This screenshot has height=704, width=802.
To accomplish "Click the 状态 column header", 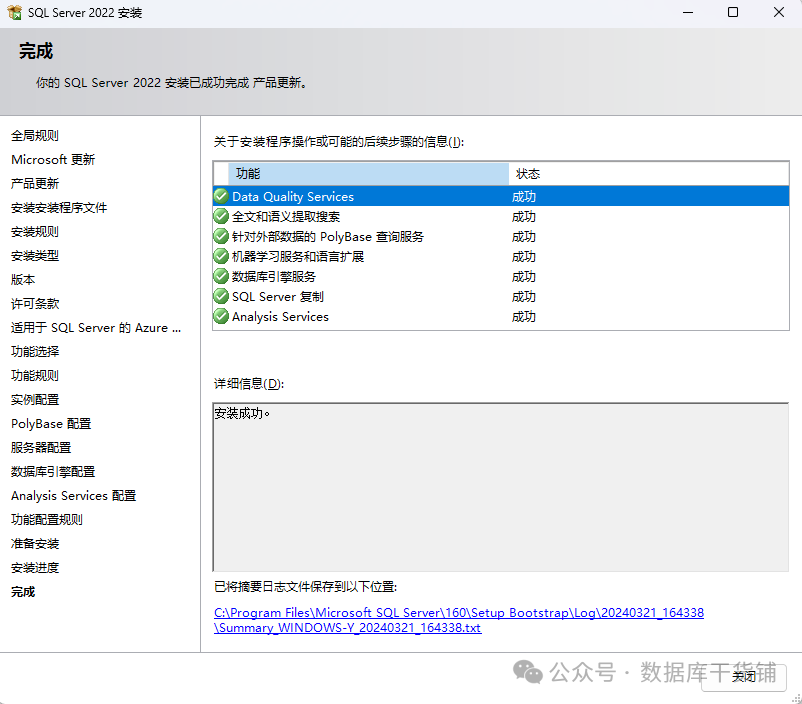I will click(649, 173).
